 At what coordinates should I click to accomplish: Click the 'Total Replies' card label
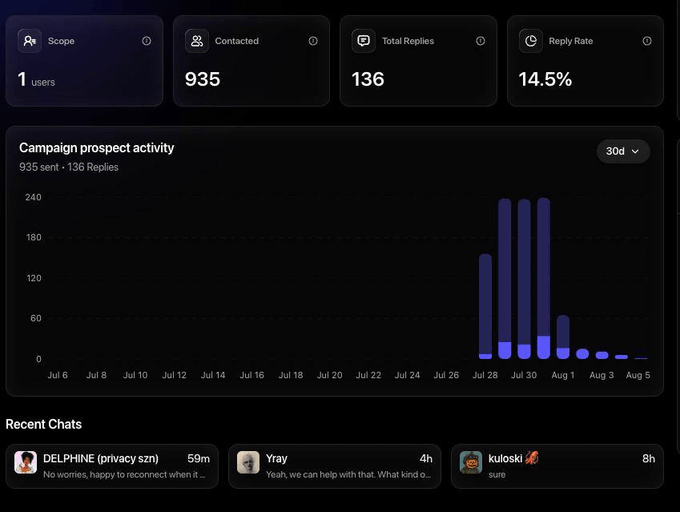point(408,41)
